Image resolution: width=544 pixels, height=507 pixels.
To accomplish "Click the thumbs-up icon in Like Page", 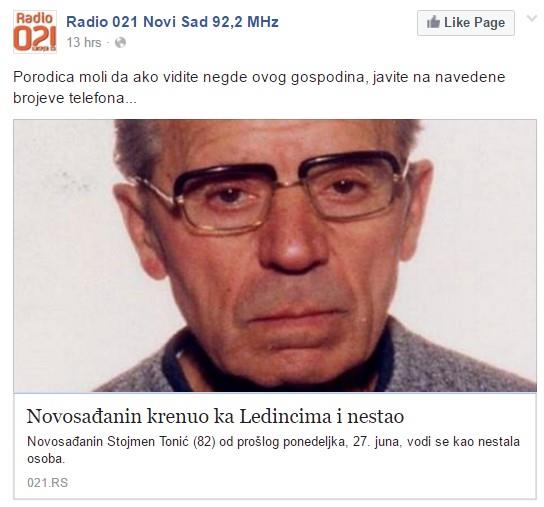I will pos(433,23).
